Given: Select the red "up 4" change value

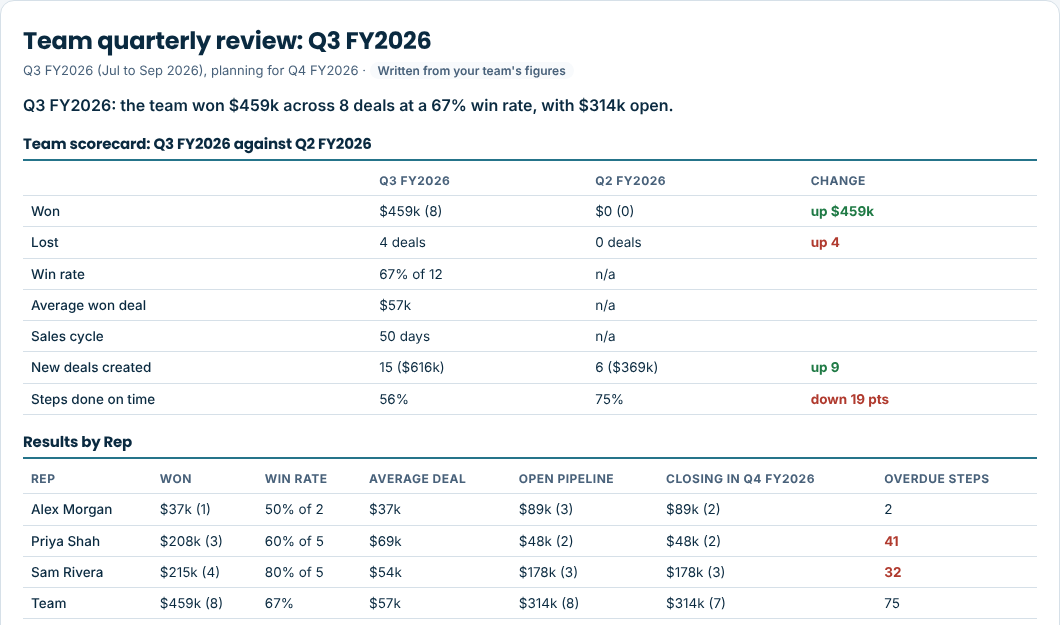Looking at the screenshot, I should pyautogui.click(x=825, y=243).
